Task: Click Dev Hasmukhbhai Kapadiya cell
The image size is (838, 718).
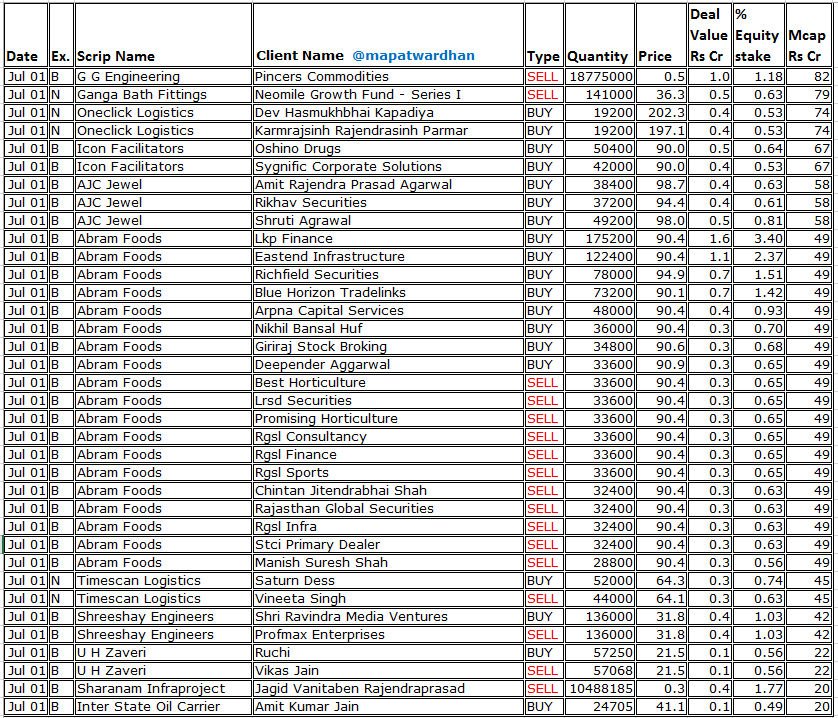Action: coord(389,112)
